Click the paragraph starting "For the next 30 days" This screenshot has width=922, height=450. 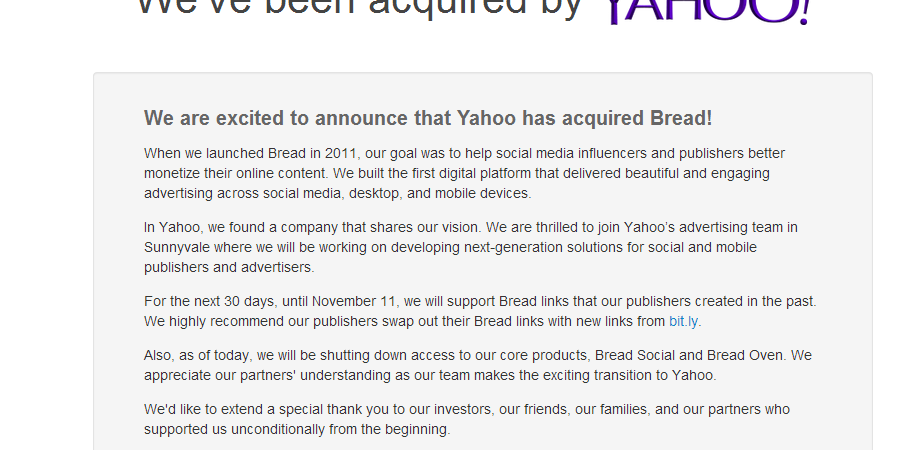coord(480,311)
